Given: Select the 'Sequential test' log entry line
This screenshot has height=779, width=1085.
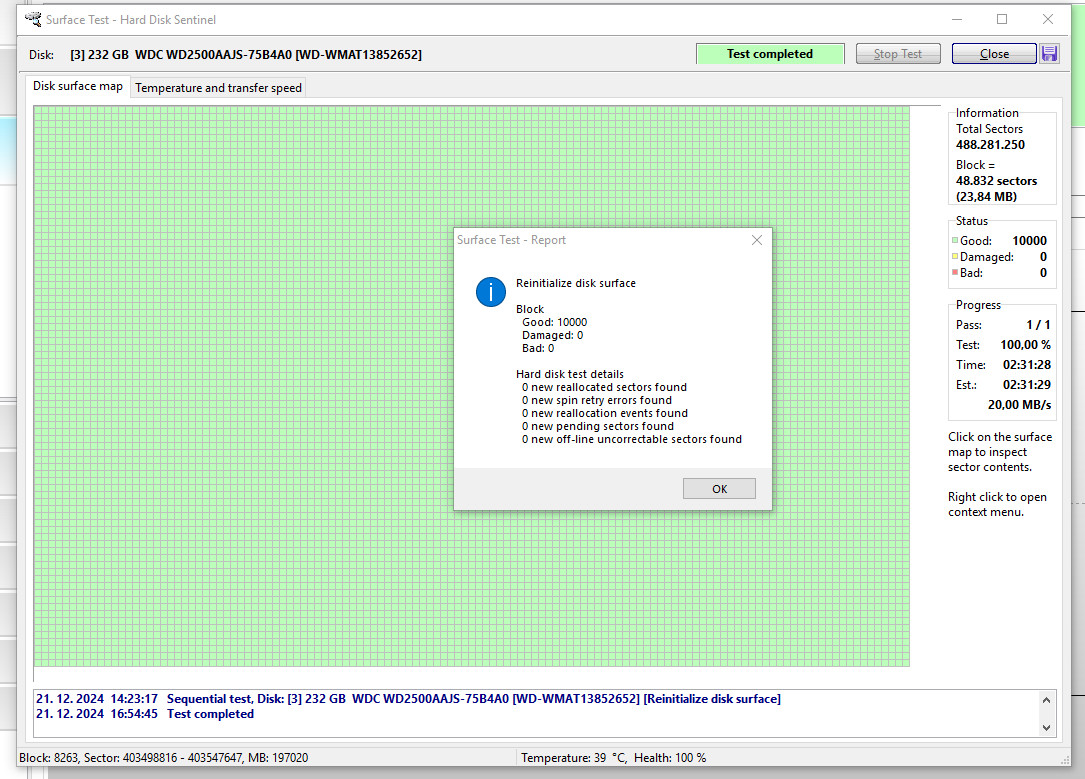Looking at the screenshot, I should (400, 699).
